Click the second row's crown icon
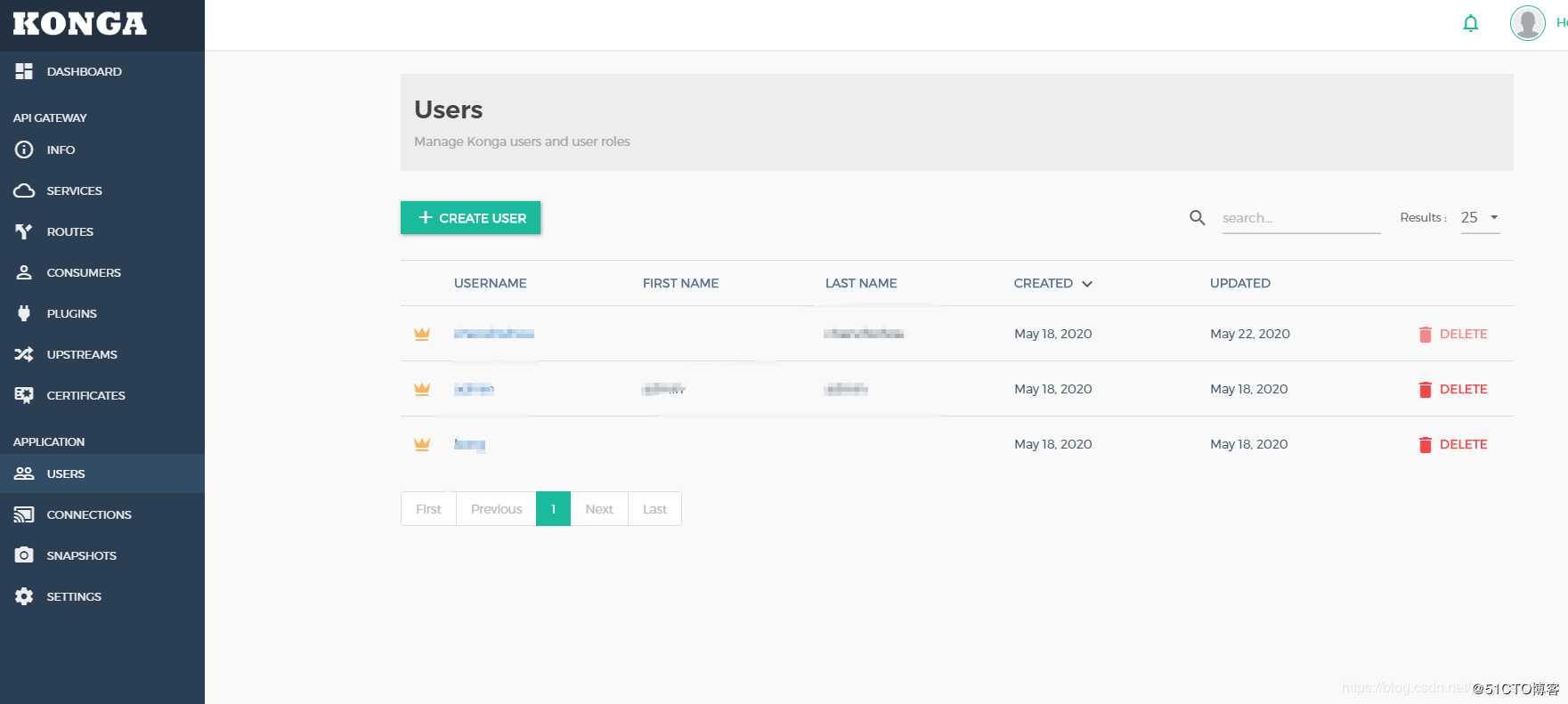 click(x=422, y=389)
